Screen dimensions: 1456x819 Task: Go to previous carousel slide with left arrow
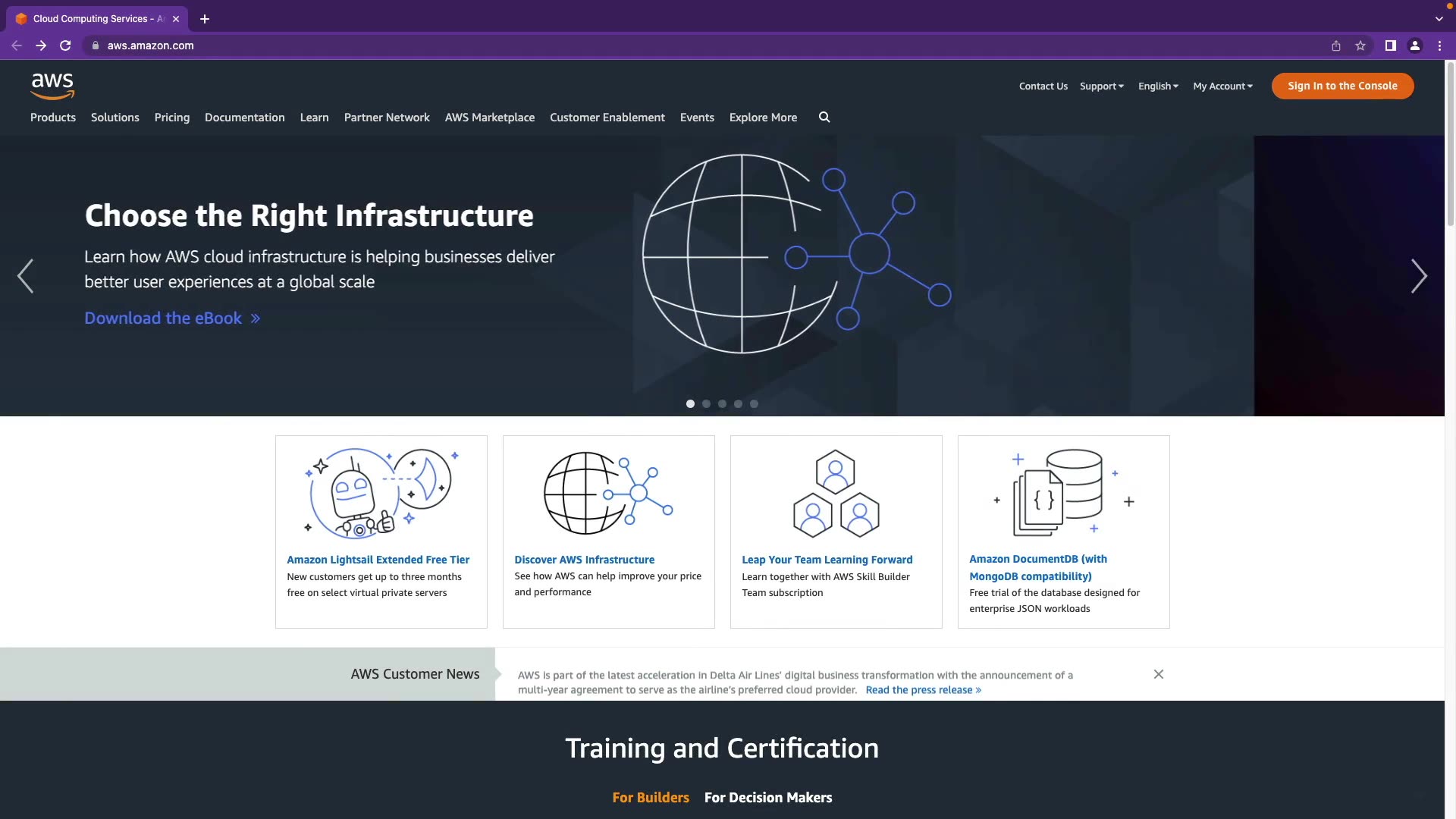[x=25, y=276]
